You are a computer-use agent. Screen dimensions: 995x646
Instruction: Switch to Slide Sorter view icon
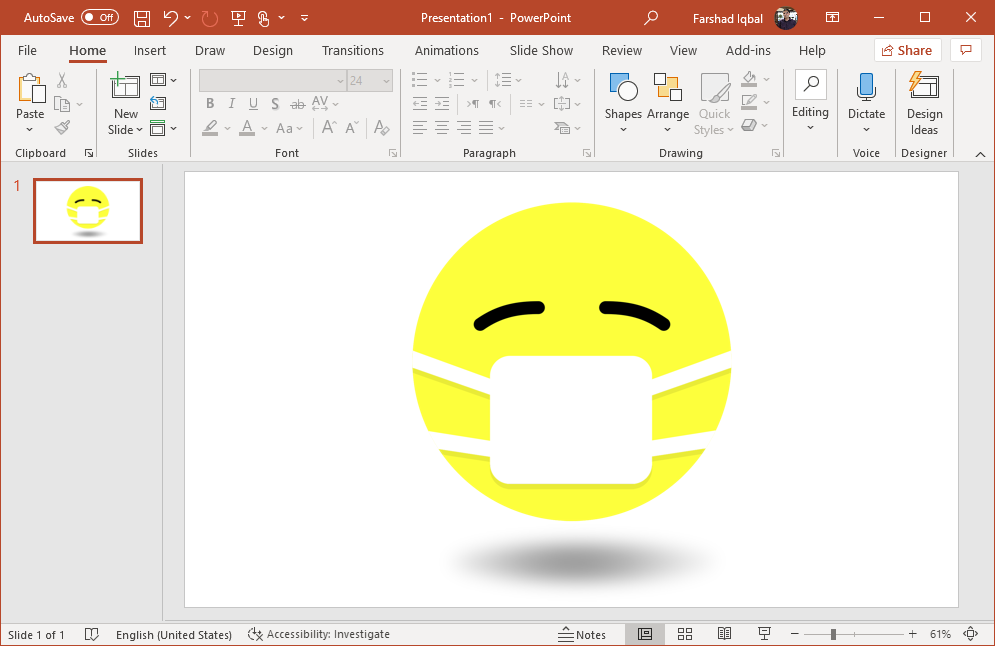pyautogui.click(x=685, y=634)
